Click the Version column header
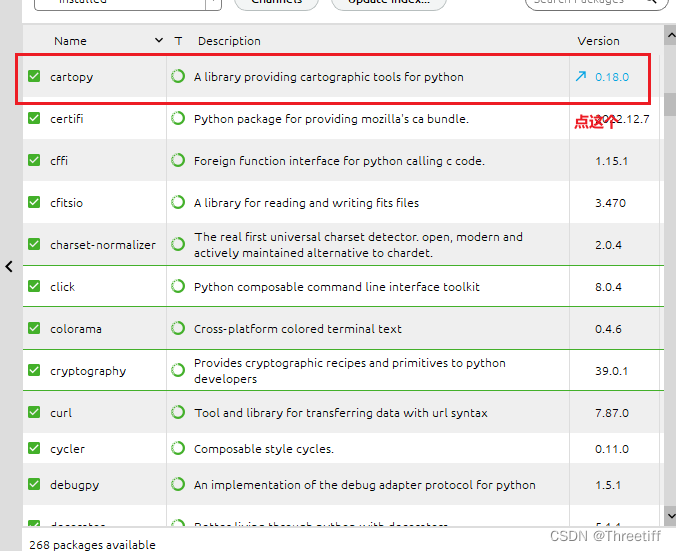 click(x=598, y=41)
